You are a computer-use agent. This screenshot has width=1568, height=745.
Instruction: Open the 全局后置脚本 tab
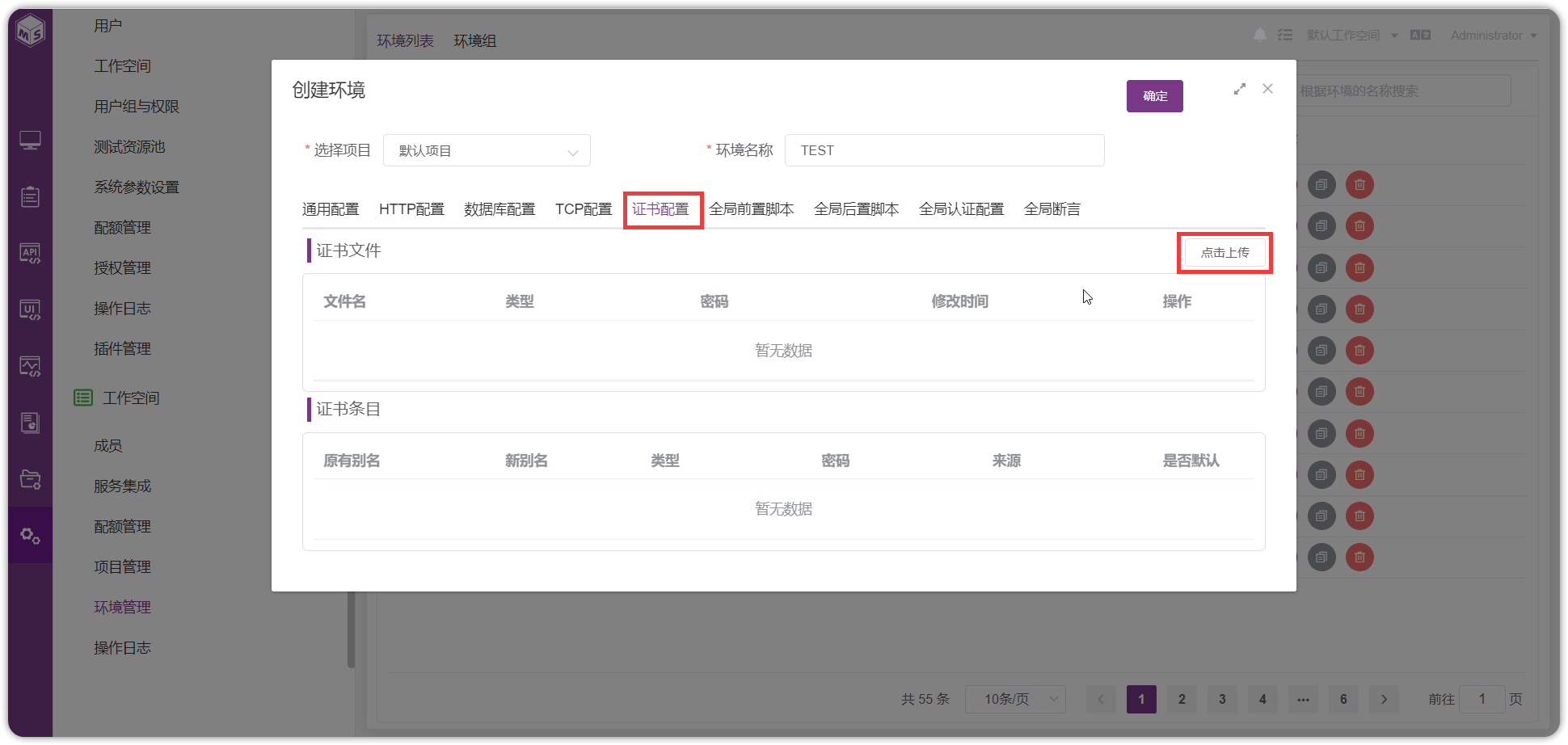tap(857, 209)
